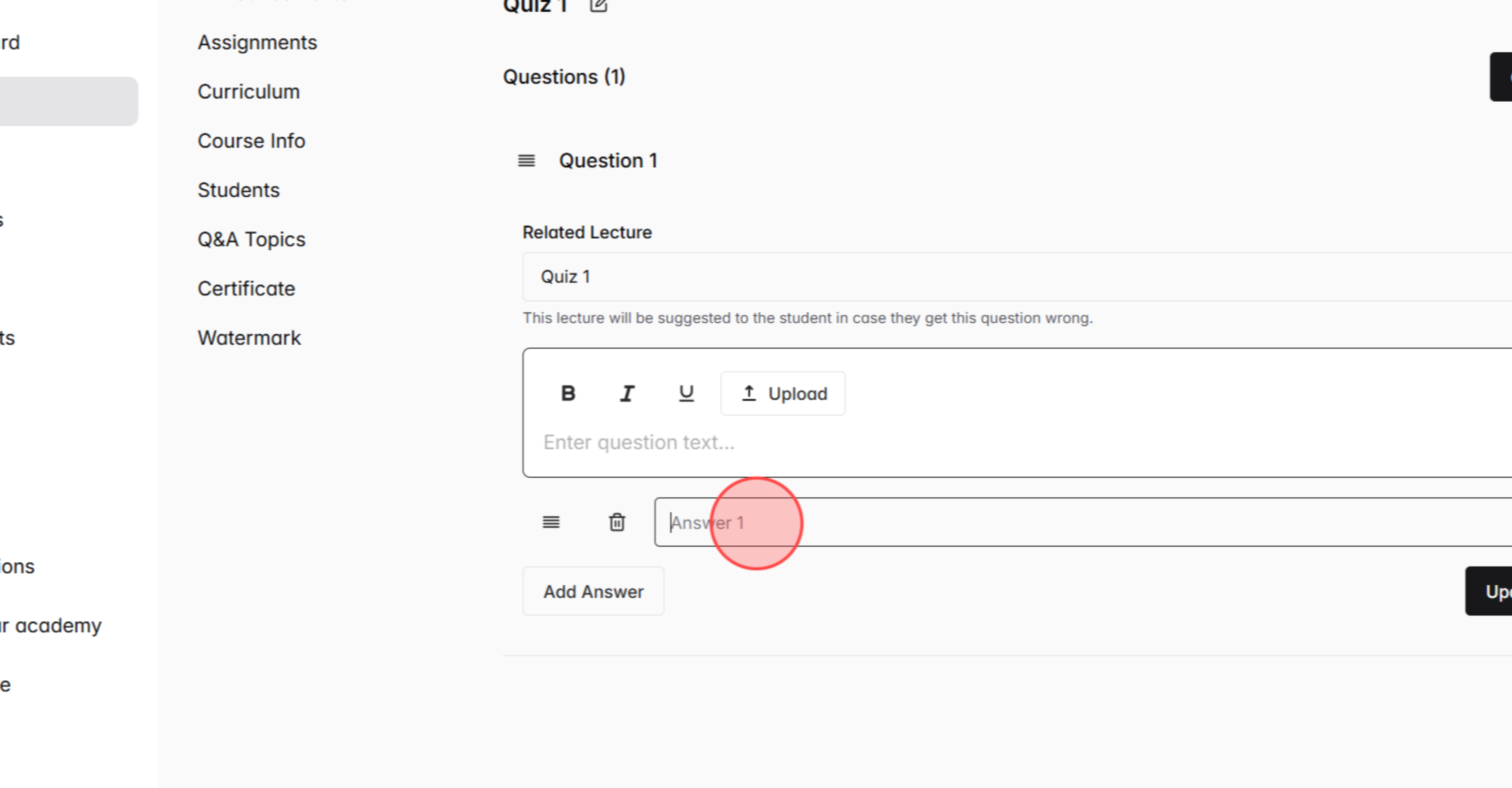
Task: Open the Watermark settings
Action: point(249,337)
